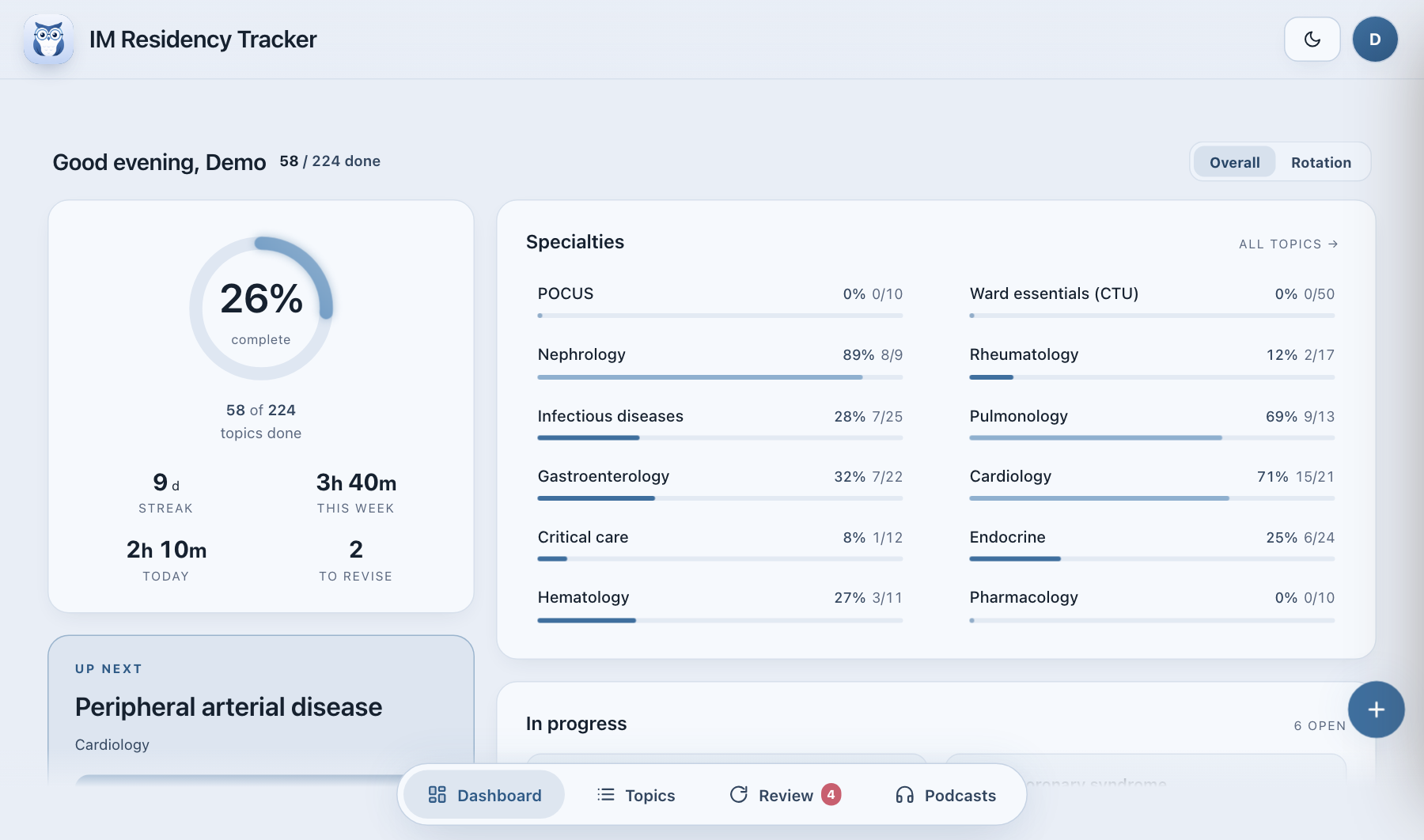Click the IM Residency Tracker title
This screenshot has width=1424, height=840.
coord(203,40)
